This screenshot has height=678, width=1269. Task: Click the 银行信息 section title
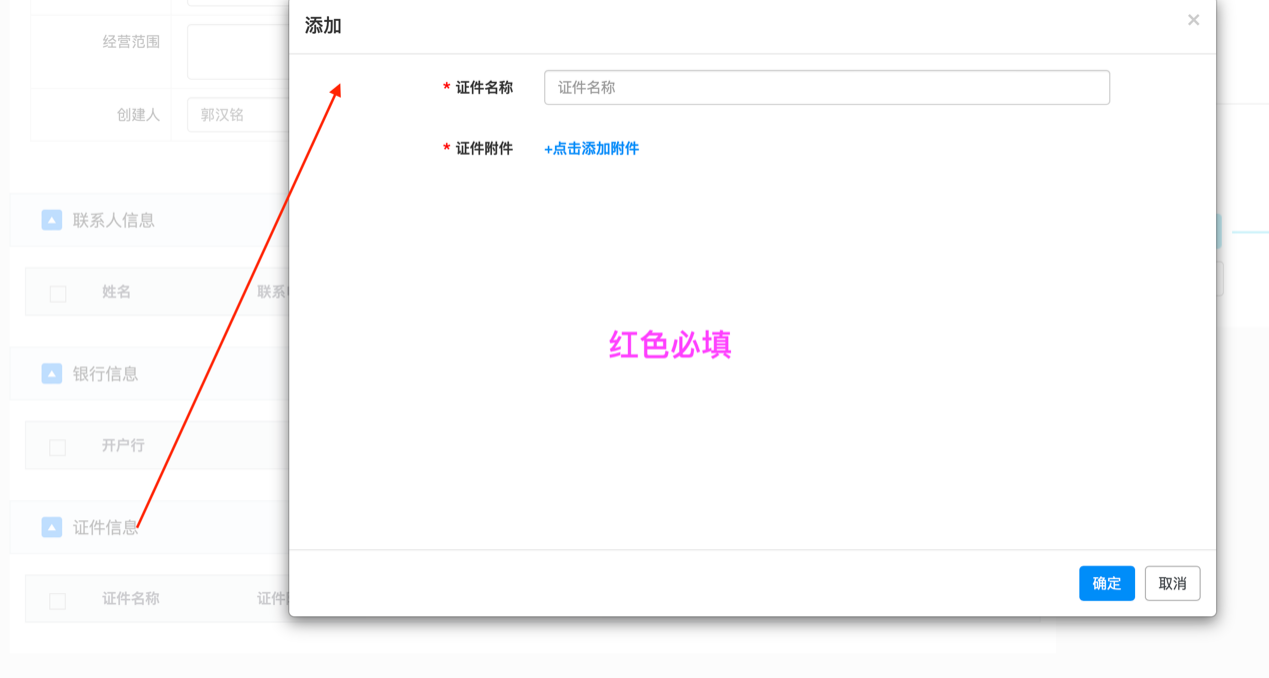(x=105, y=374)
